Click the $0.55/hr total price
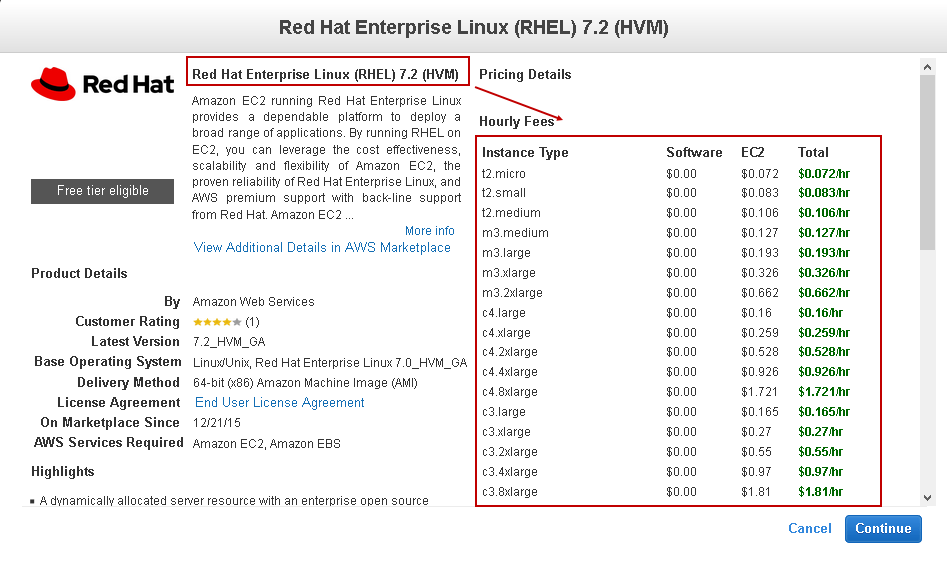Image resolution: width=947 pixels, height=569 pixels. tap(820, 452)
